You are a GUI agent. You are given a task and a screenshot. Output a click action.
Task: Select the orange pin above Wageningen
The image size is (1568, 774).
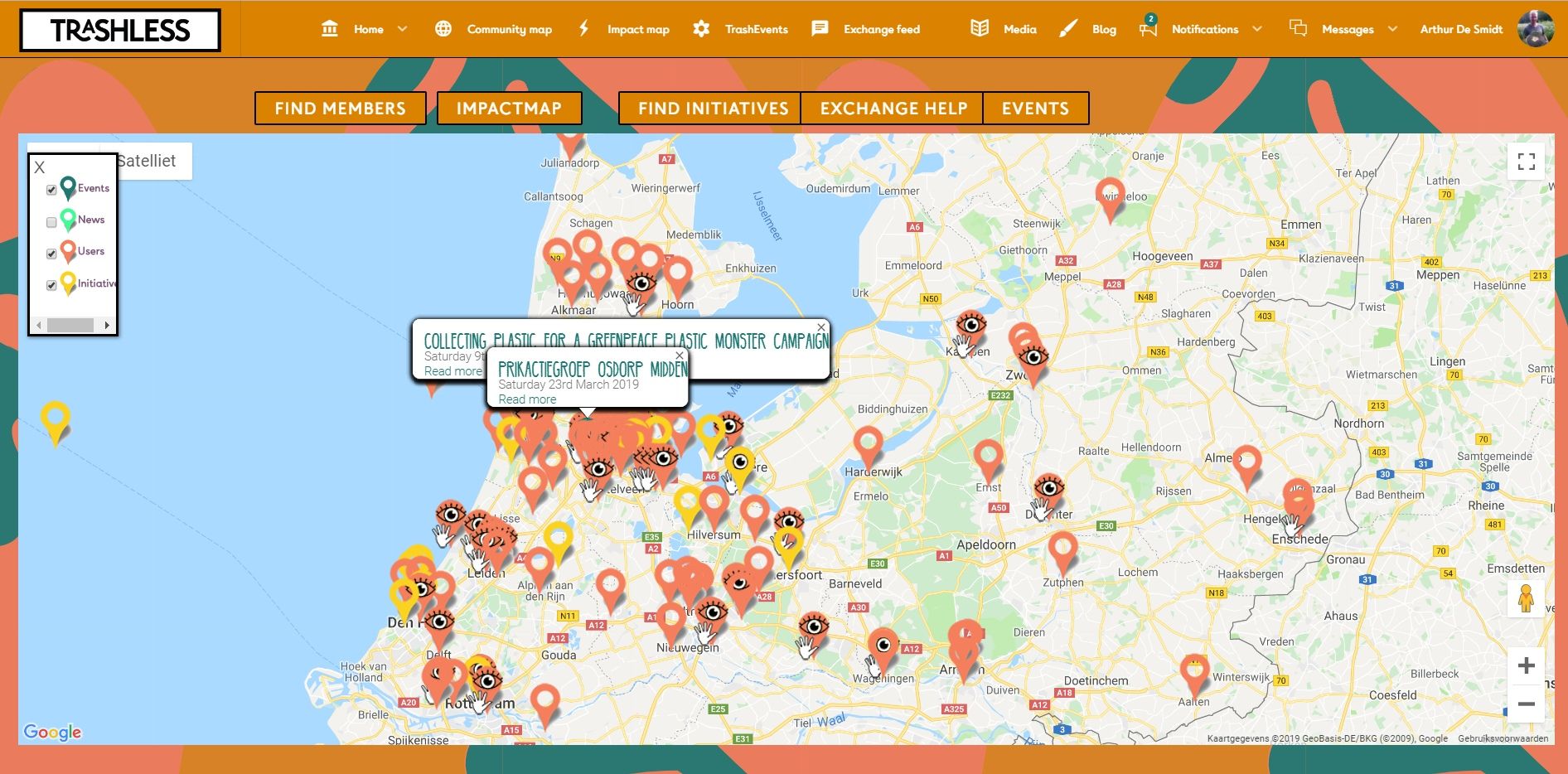(883, 651)
